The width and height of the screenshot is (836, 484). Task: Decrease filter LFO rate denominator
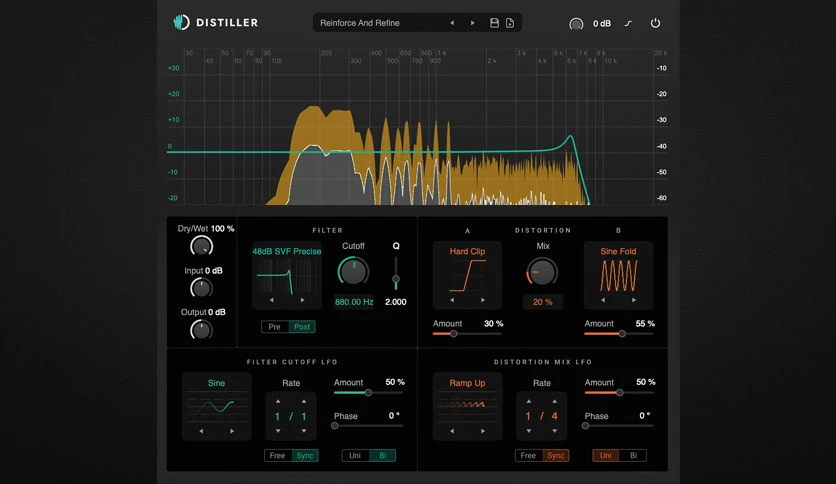coord(304,431)
